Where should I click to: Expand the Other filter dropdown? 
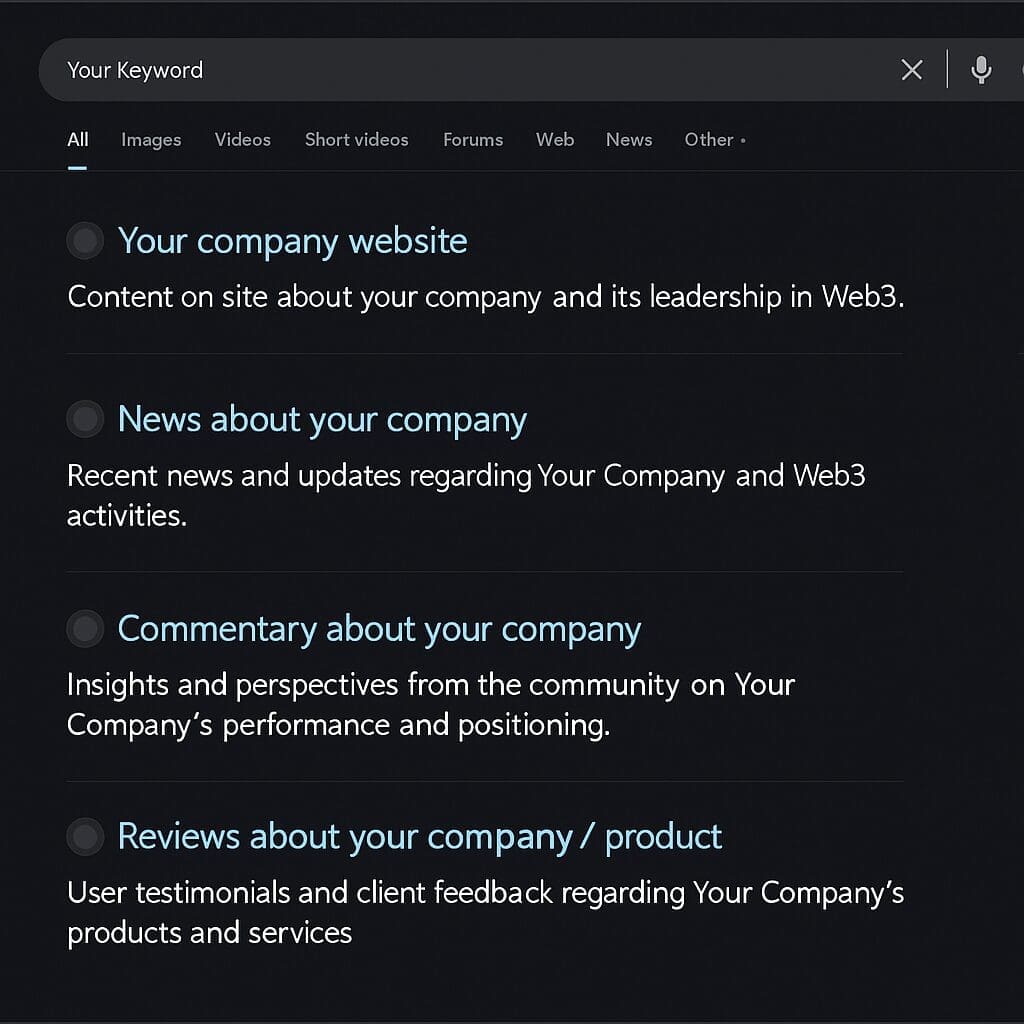coord(714,140)
